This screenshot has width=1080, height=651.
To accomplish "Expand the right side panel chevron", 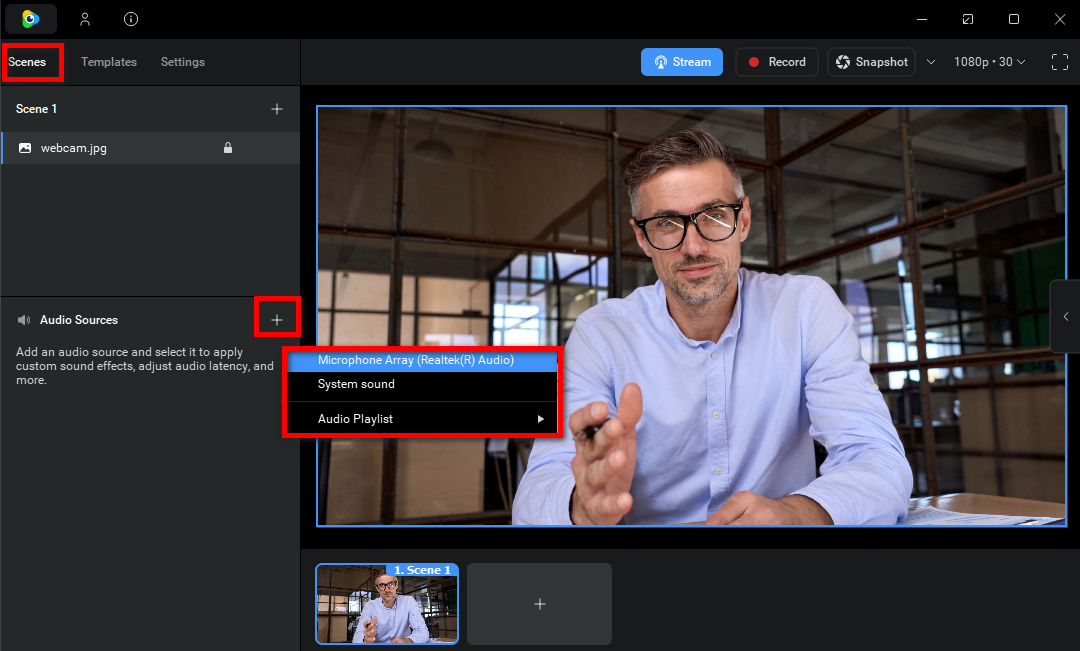I will click(1066, 316).
